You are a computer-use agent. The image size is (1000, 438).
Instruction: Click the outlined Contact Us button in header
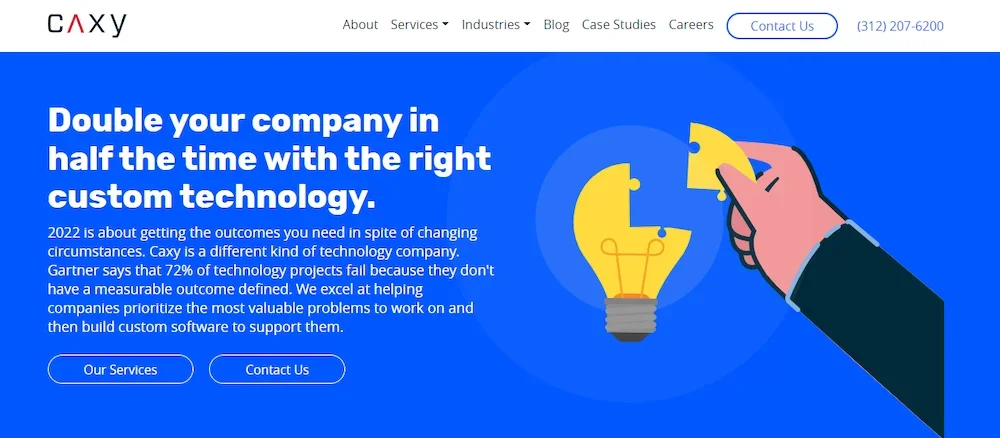click(x=782, y=26)
